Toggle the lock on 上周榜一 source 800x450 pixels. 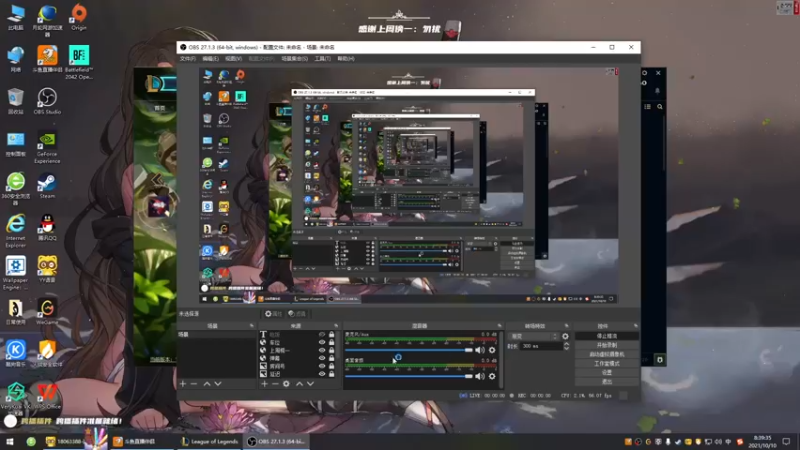coord(332,351)
